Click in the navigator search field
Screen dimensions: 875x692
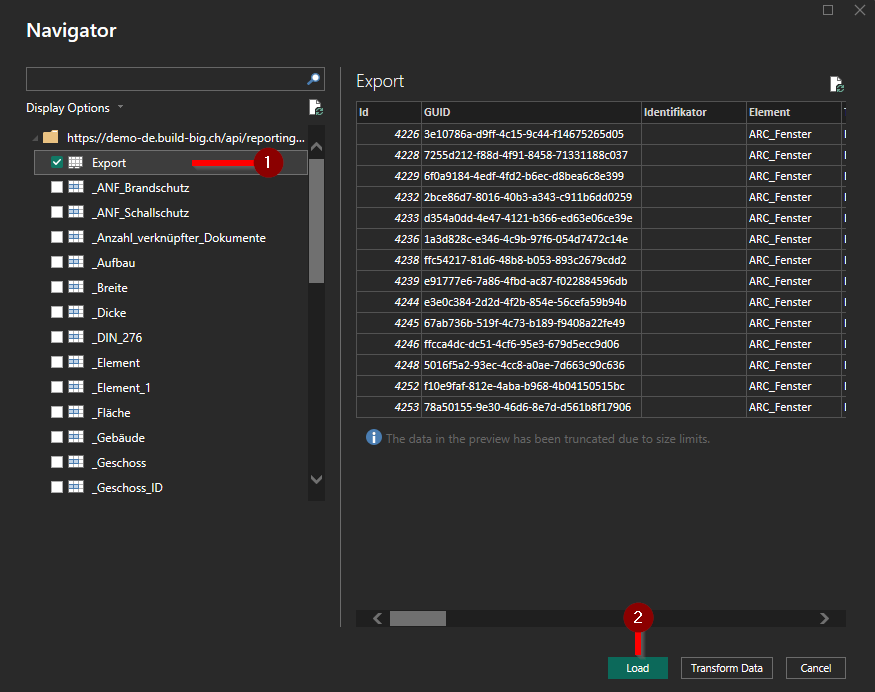pyautogui.click(x=166, y=79)
